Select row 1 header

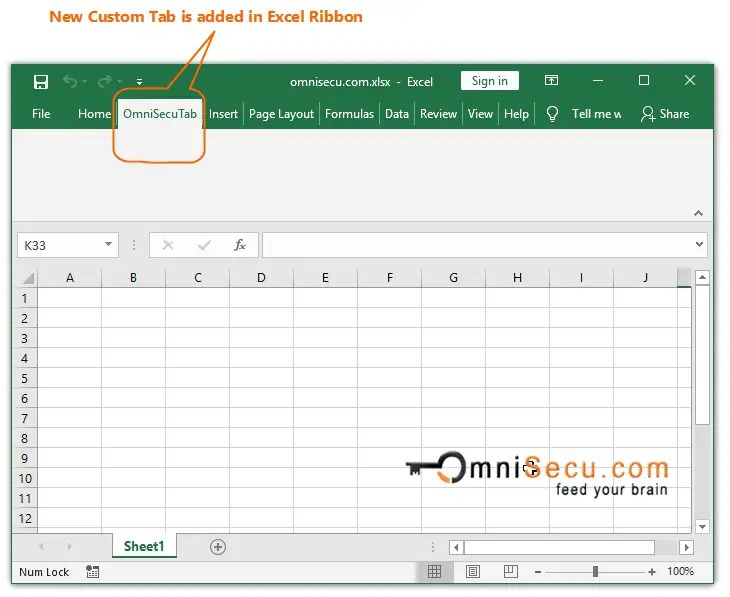(x=25, y=298)
